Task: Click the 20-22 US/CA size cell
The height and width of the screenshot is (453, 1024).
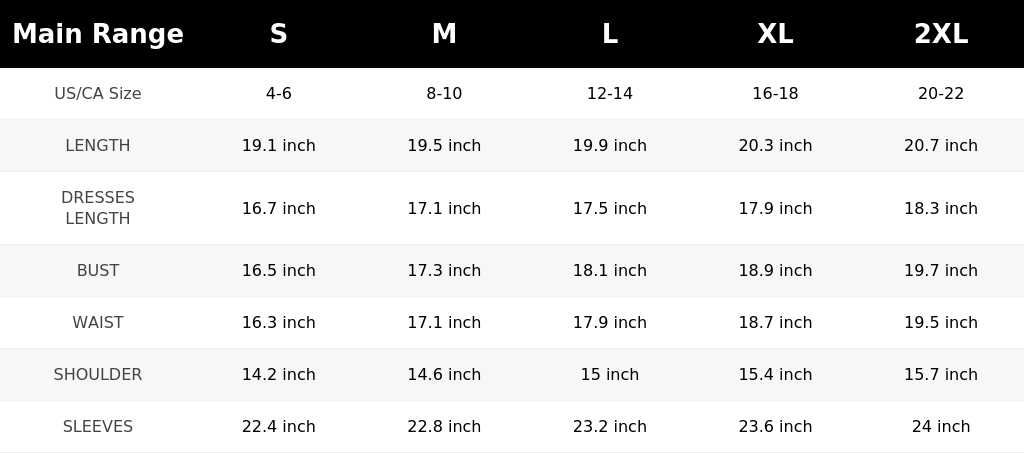Action: pyautogui.click(x=941, y=93)
